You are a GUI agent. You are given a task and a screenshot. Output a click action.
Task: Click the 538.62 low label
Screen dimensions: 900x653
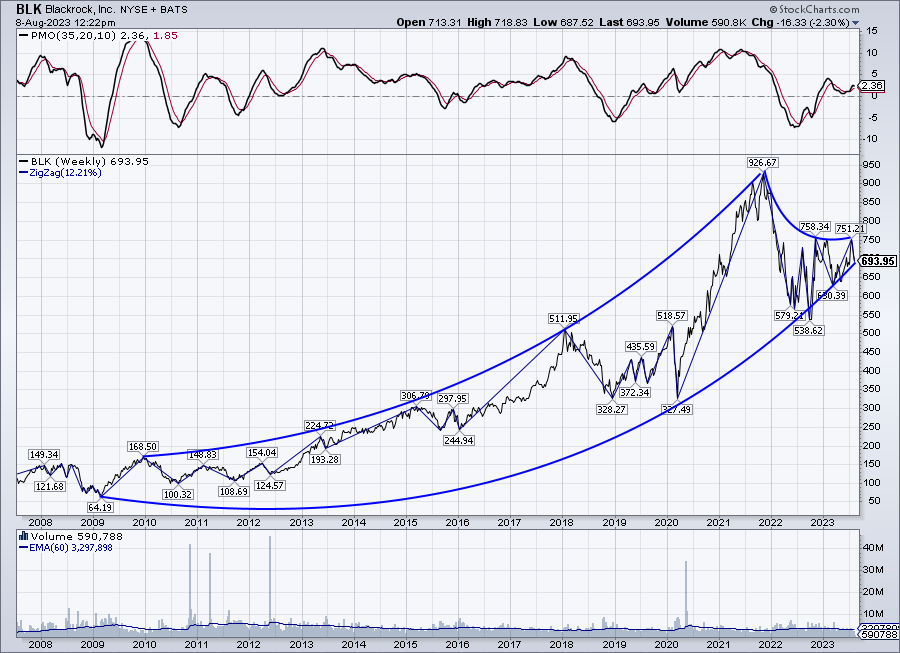[x=806, y=330]
